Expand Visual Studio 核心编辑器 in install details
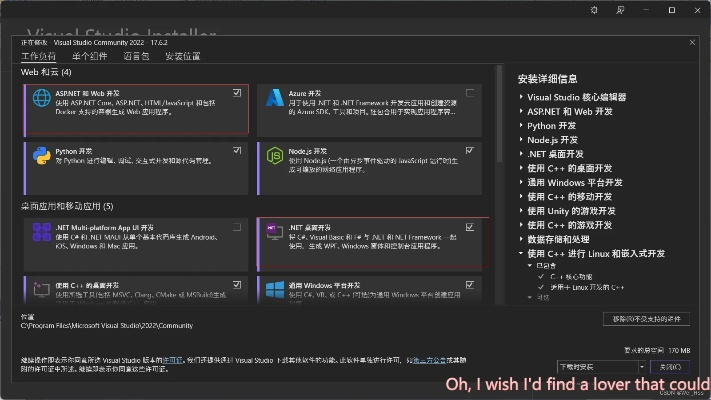711x400 pixels. click(521, 97)
